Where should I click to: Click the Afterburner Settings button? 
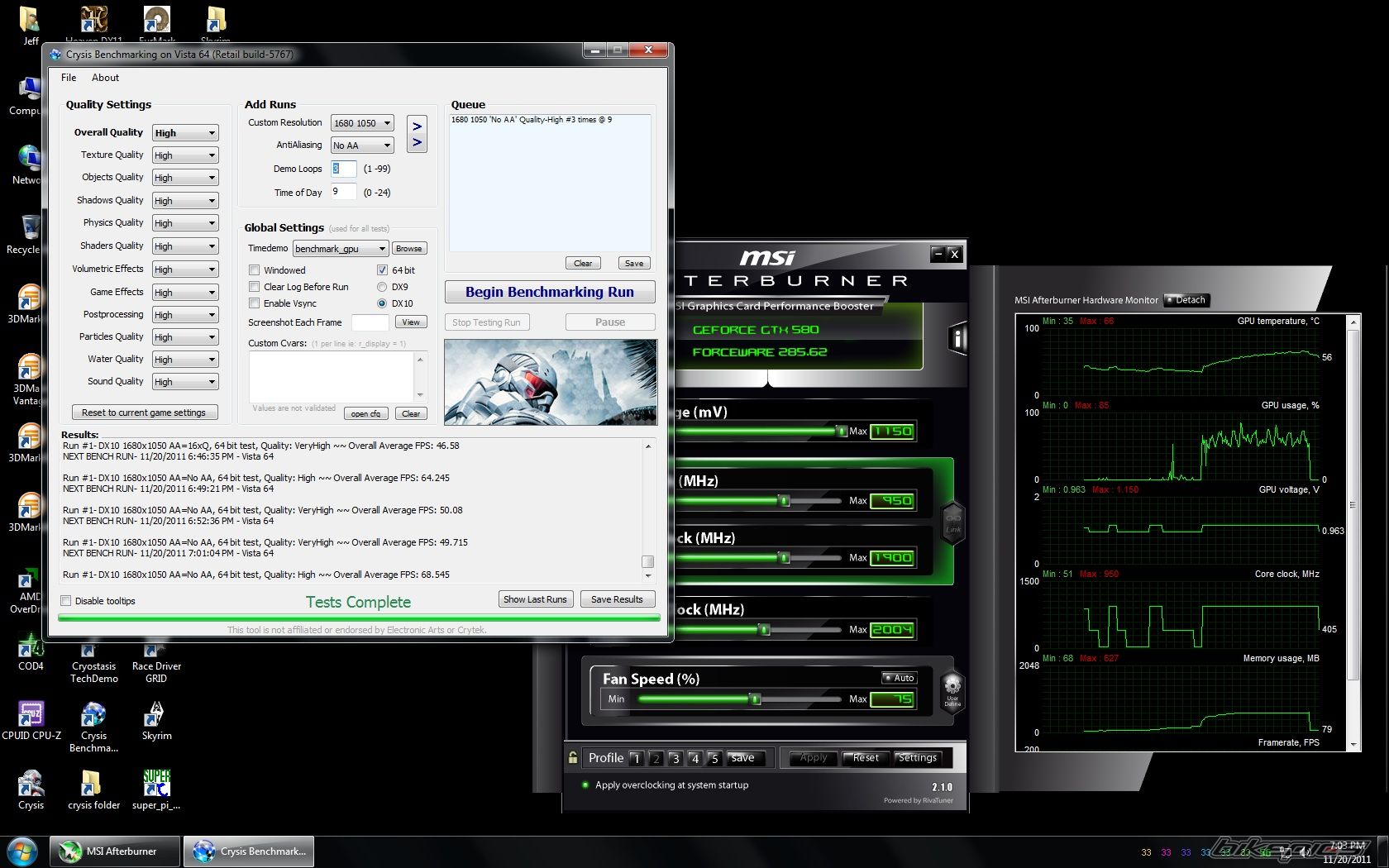918,758
